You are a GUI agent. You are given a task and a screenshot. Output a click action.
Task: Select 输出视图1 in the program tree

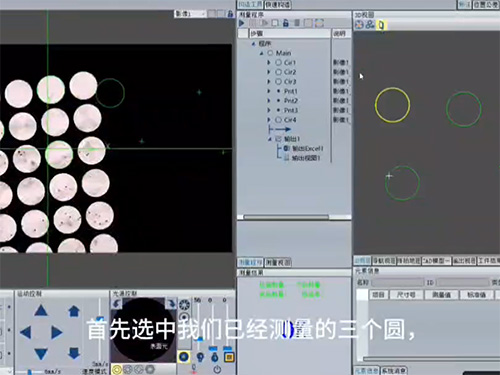[306, 158]
